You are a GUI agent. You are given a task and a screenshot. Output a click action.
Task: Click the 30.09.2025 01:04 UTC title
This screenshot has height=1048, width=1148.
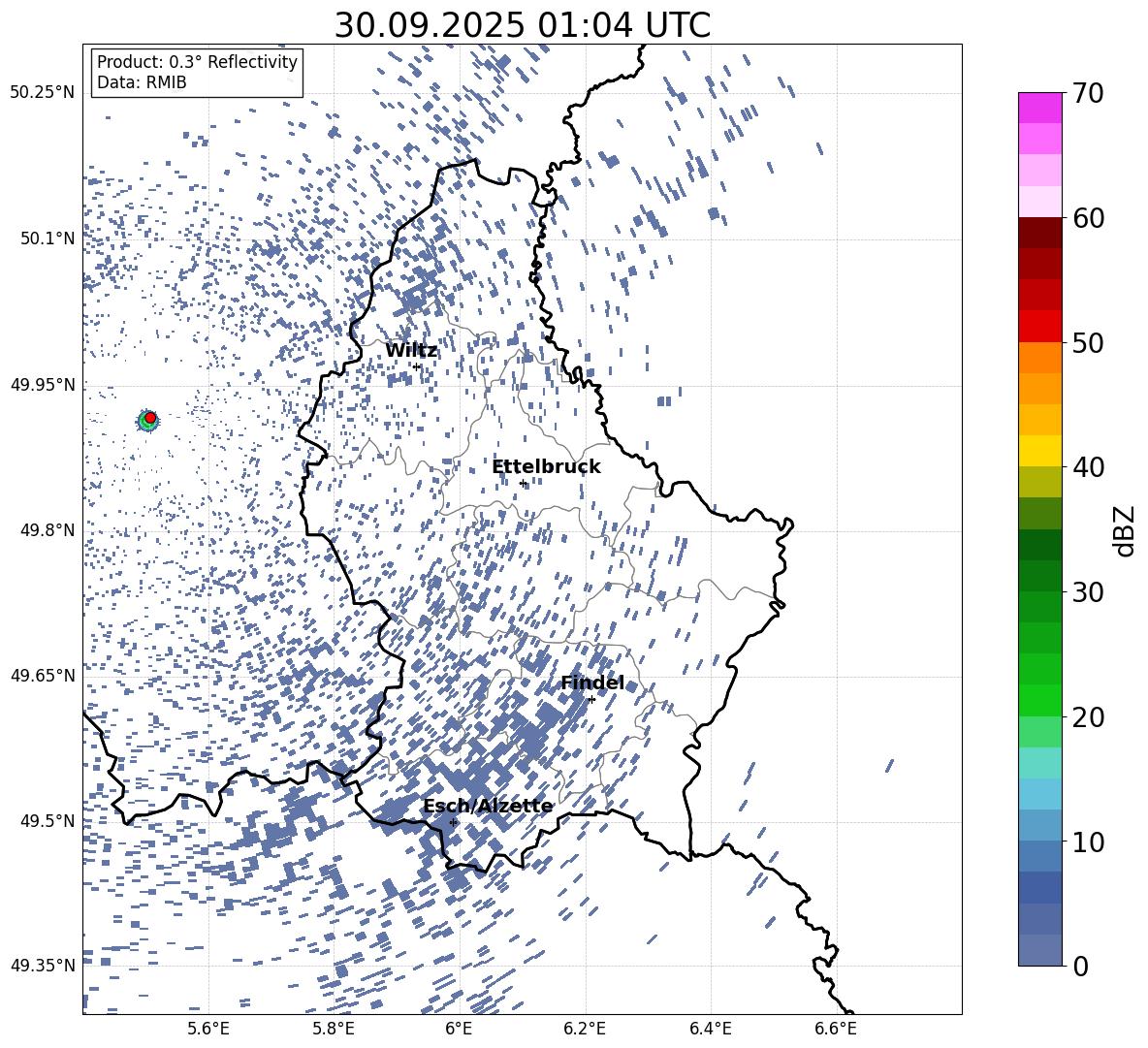click(x=522, y=25)
